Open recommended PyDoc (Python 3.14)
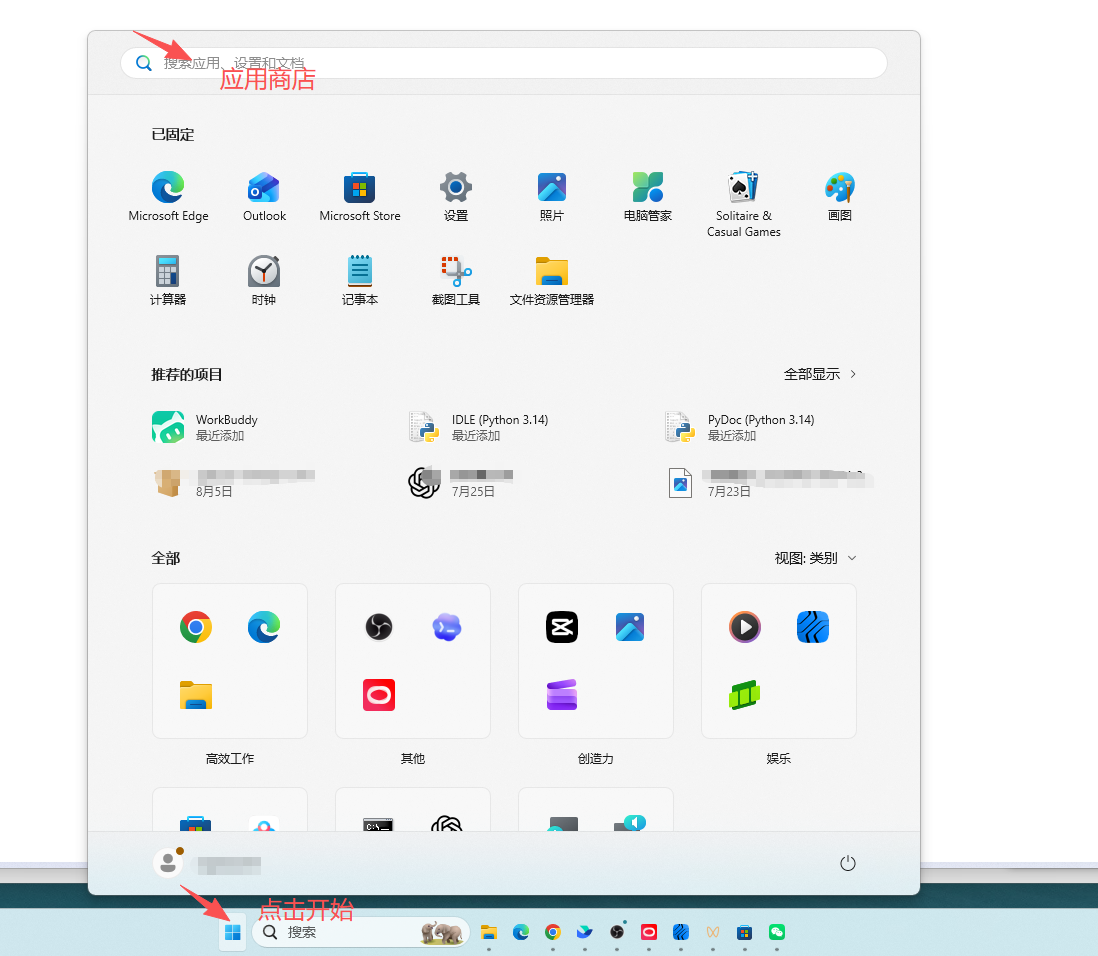This screenshot has height=956, width=1098. coord(740,427)
